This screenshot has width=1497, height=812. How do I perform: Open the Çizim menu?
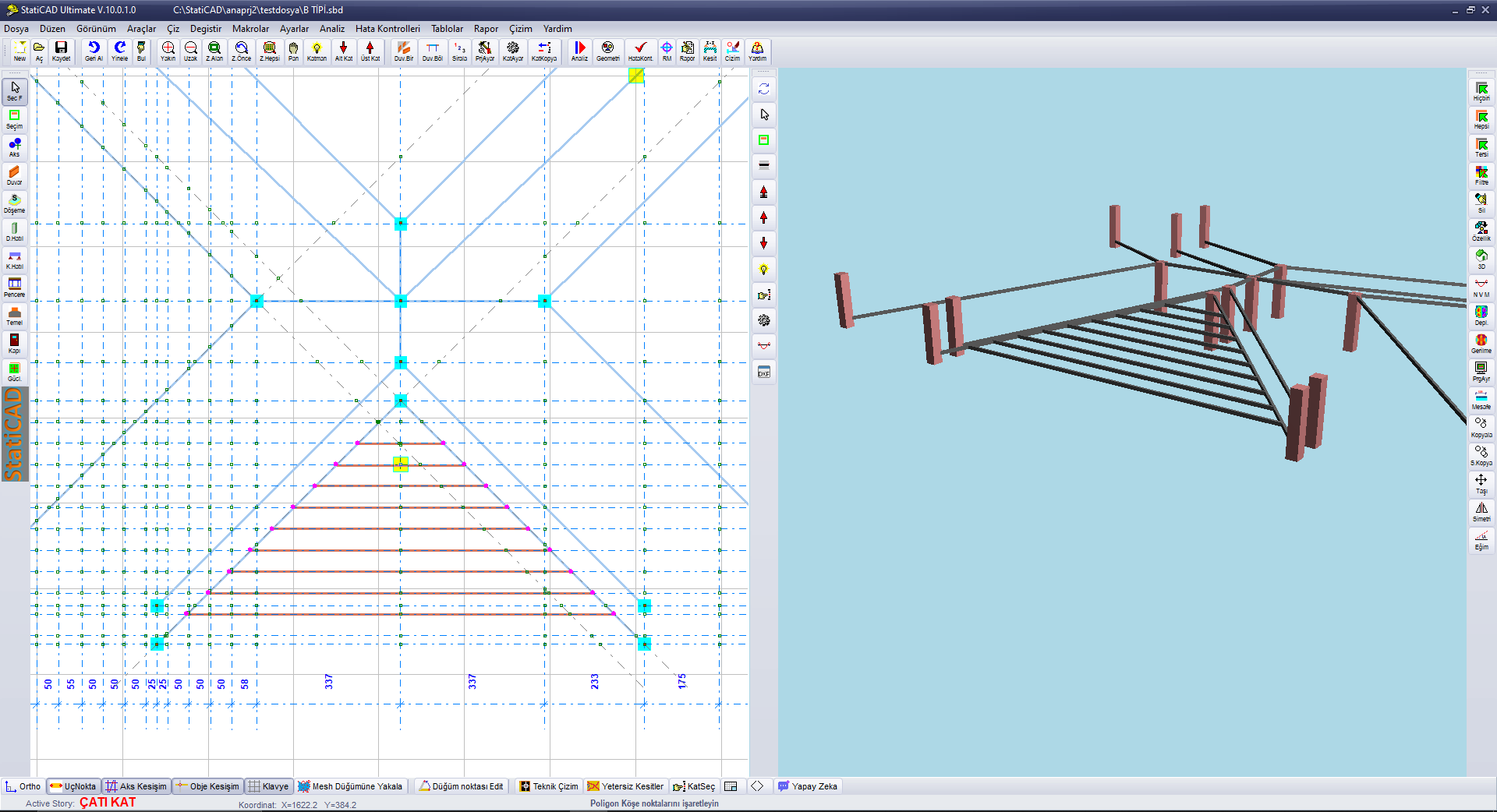521,29
